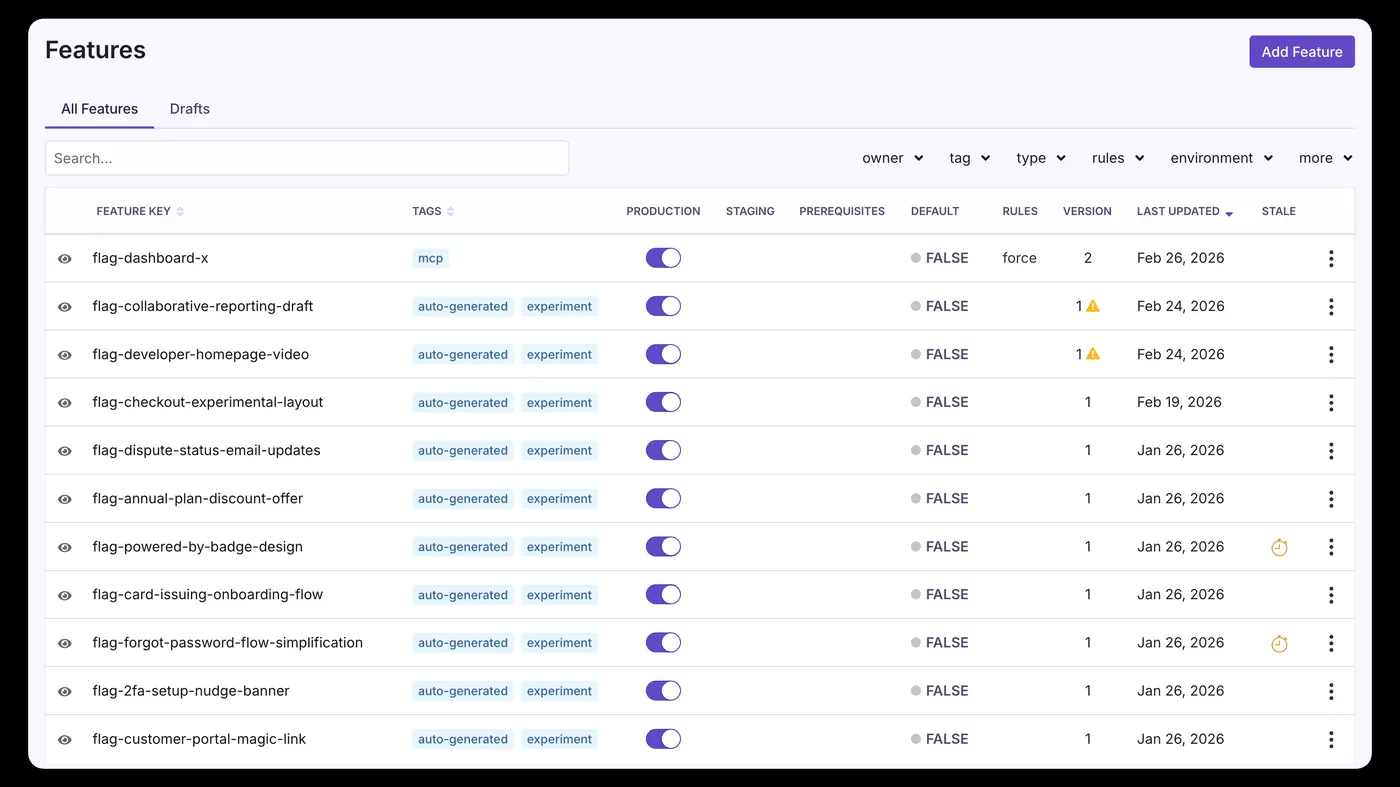
Task: Open three-dot menu for flag-2fa-setup-nudge-banner
Action: click(1331, 691)
